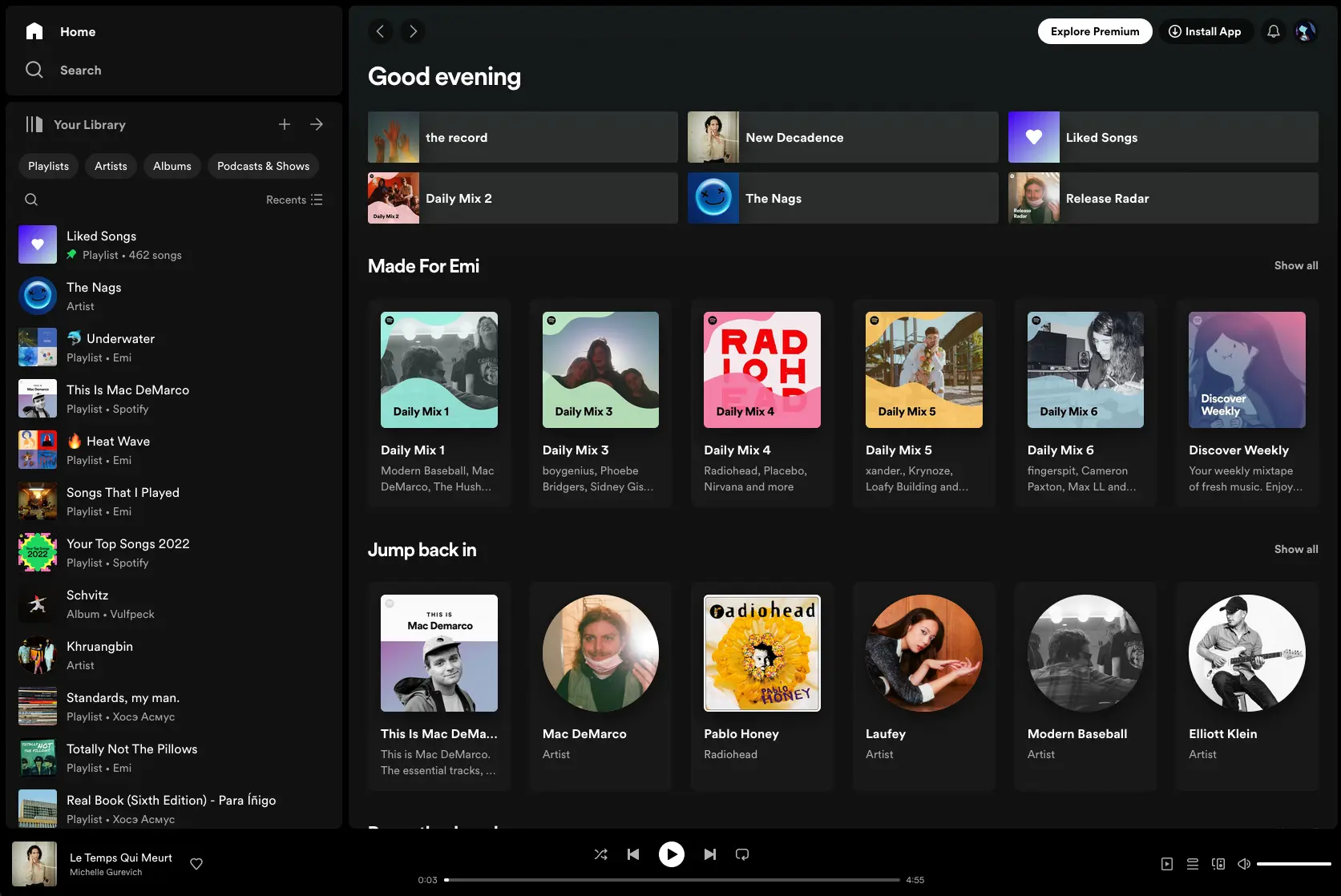Show all Made For Emi items

pos(1296,265)
